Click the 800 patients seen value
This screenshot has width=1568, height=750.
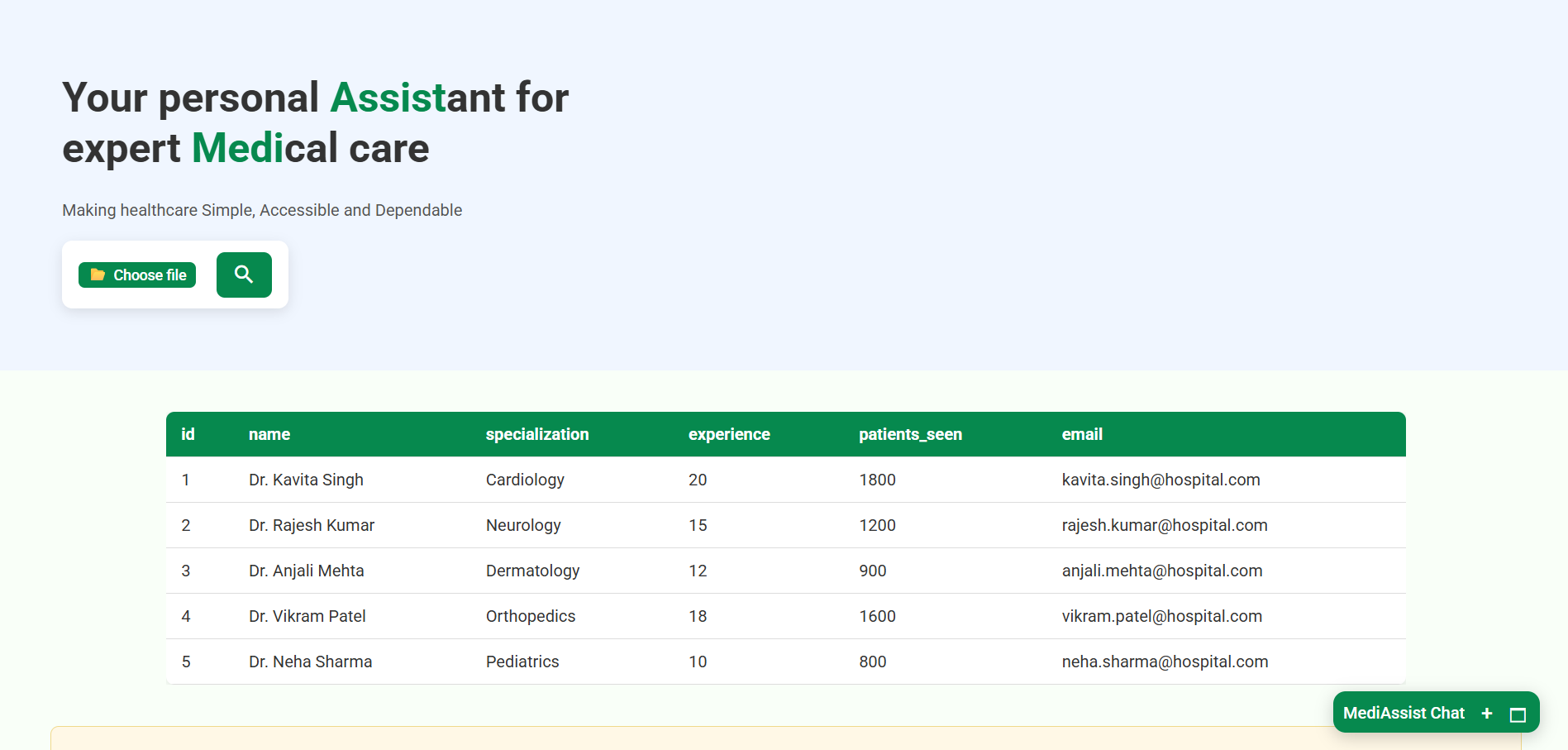[x=872, y=662]
